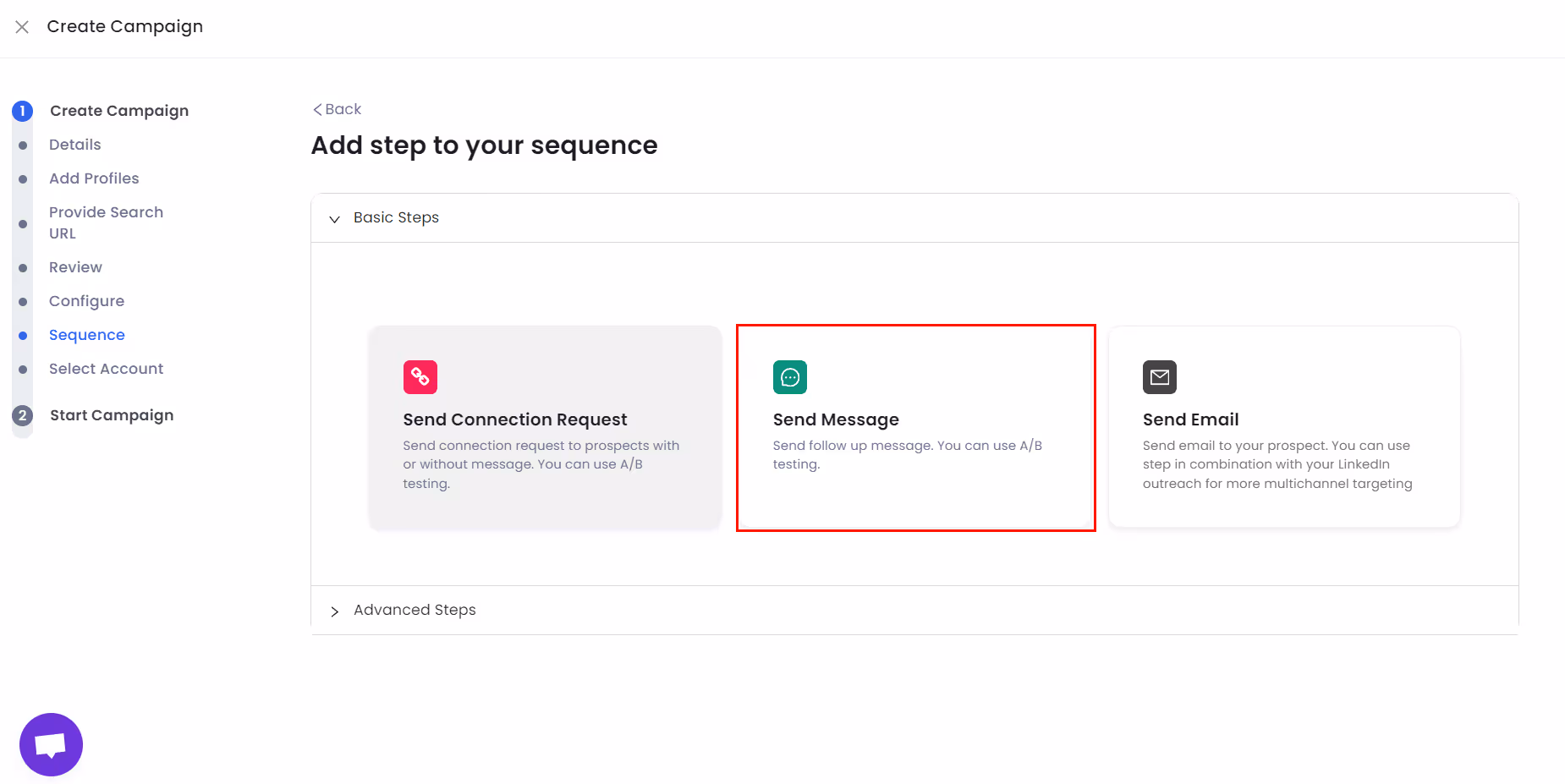Open the chat support widget
This screenshot has width=1565, height=784.
[51, 743]
